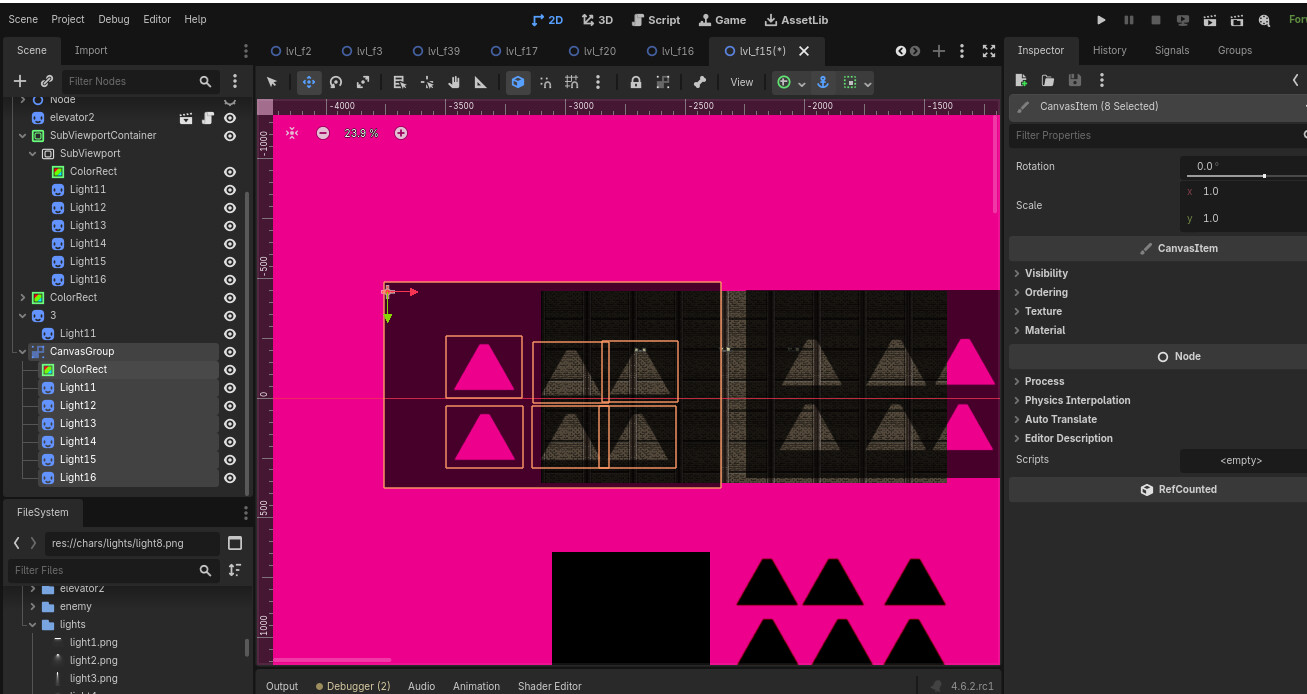
Task: Choose the Scale mode tool
Action: coord(363,82)
